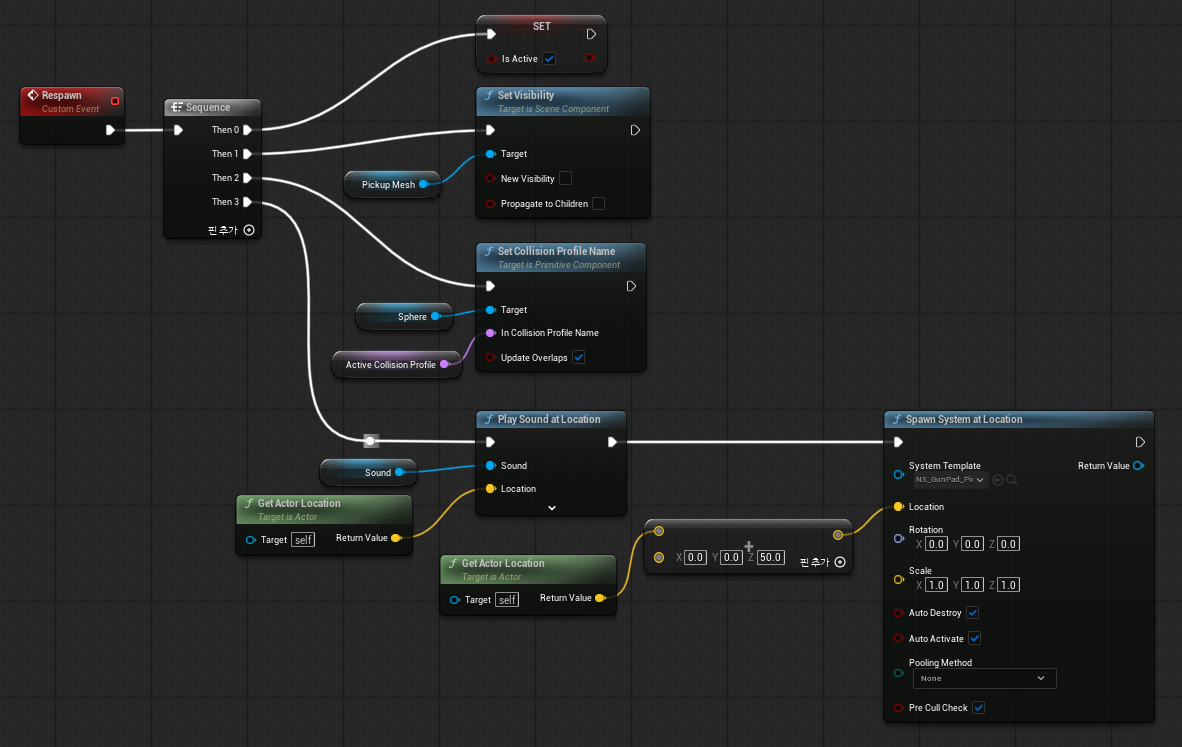
Task: Expand Play Sound at Location advanced pins
Action: point(552,508)
